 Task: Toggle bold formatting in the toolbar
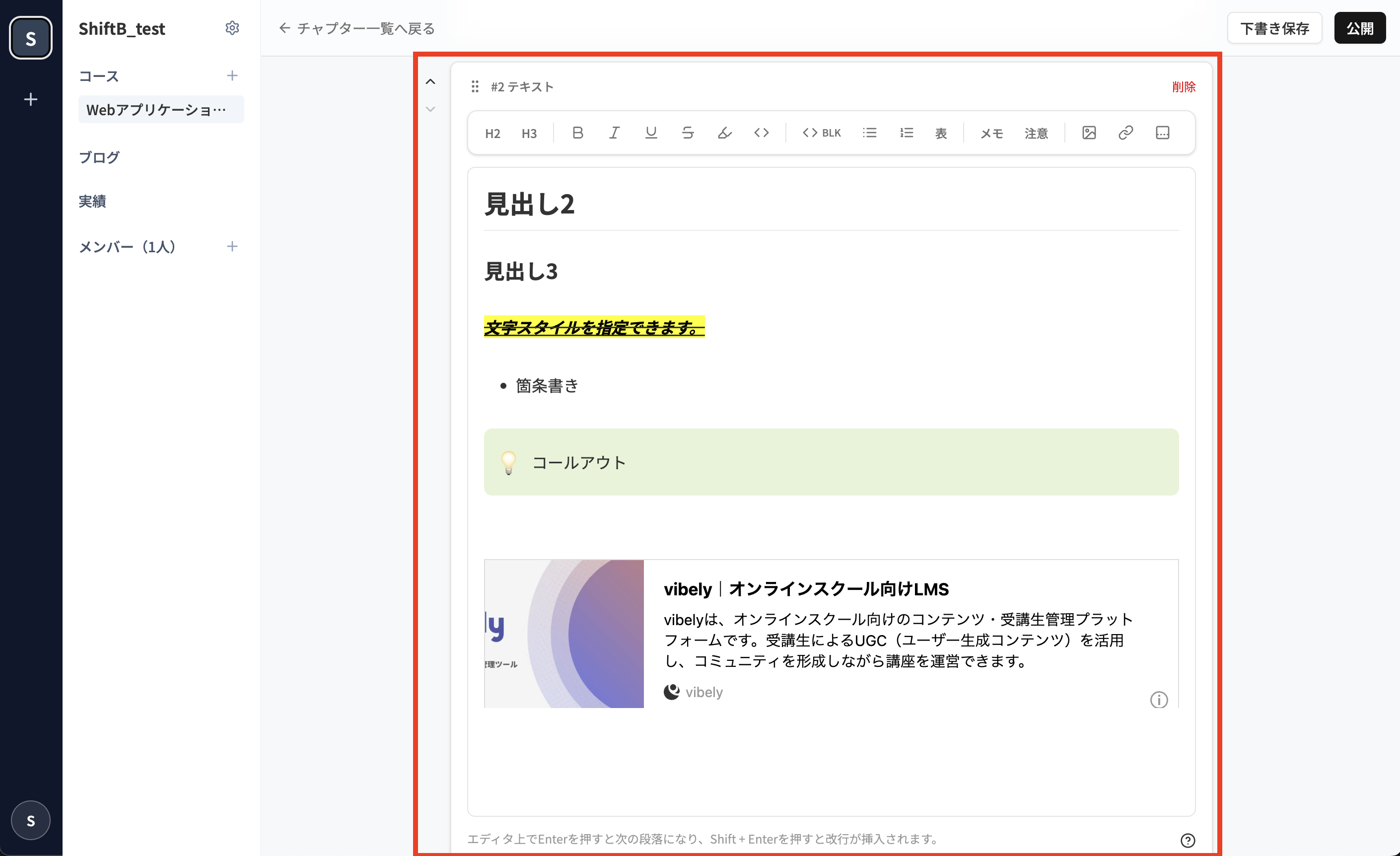(577, 133)
